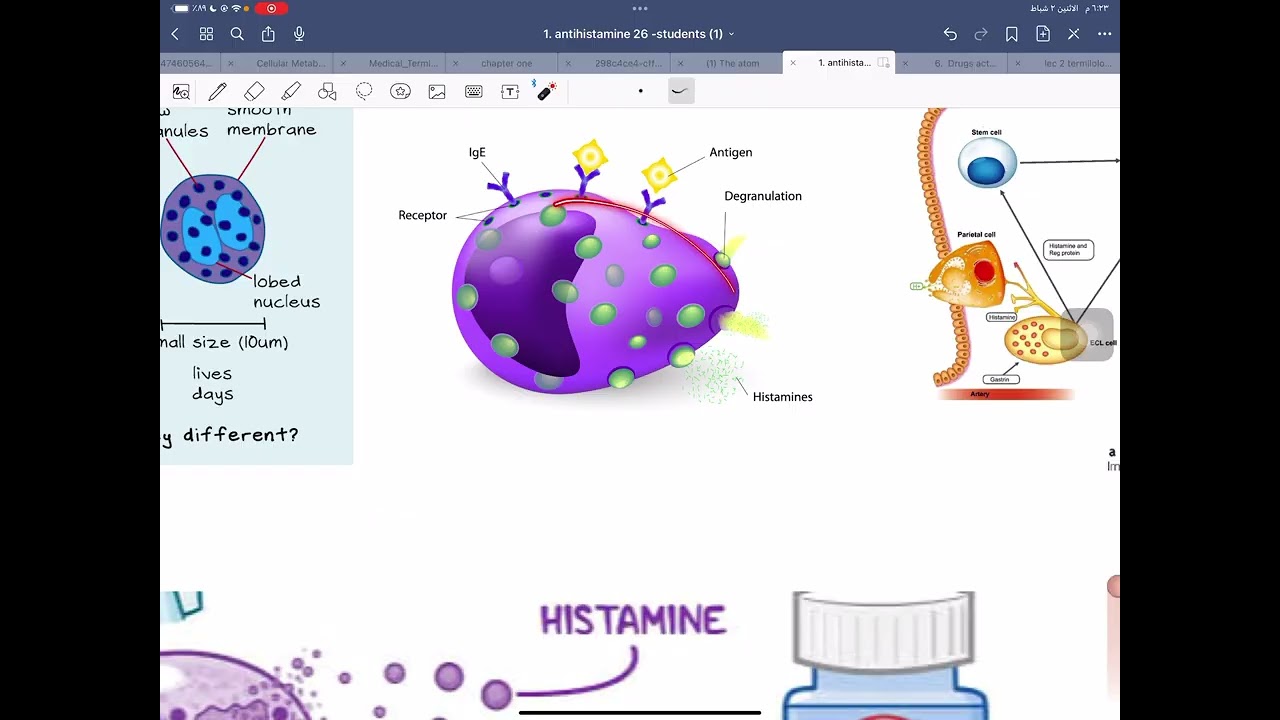
Task: Open the lec 2 termilolo... tab
Action: pos(1078,63)
